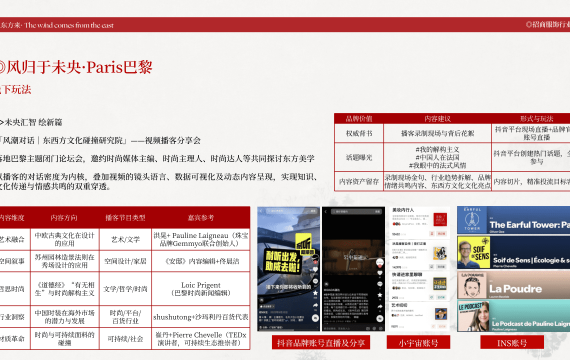The width and height of the screenshot is (570, 360).
Task: Tap the comment bubble in the yellow-headline Douyin screenshot
Action: (x=316, y=281)
